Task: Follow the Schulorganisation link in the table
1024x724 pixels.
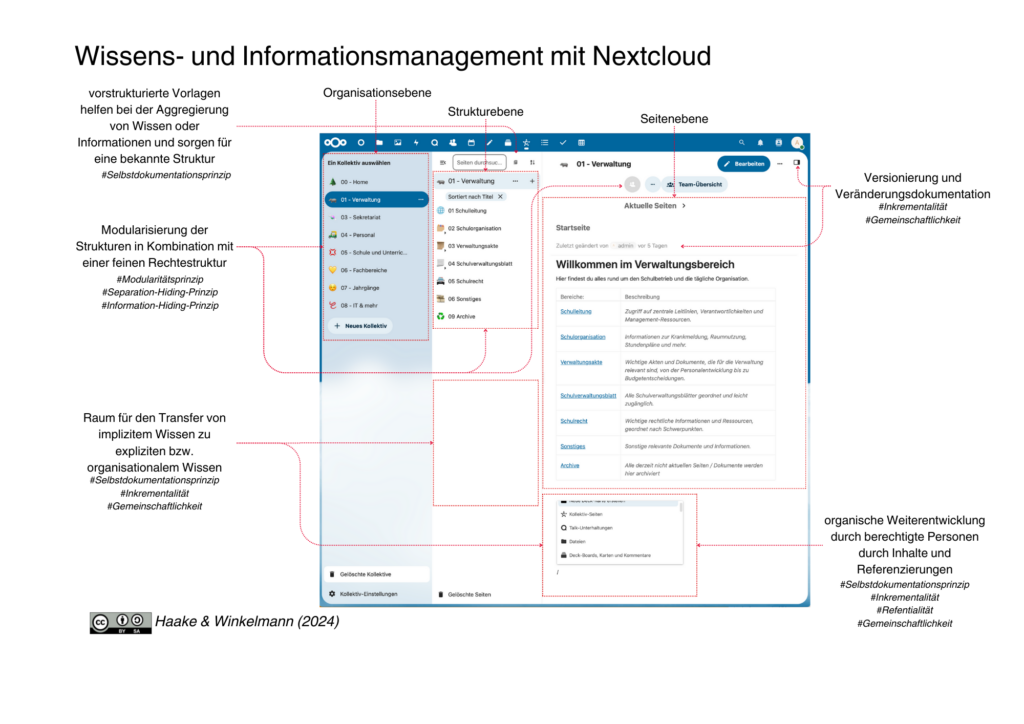Action: coord(583,337)
